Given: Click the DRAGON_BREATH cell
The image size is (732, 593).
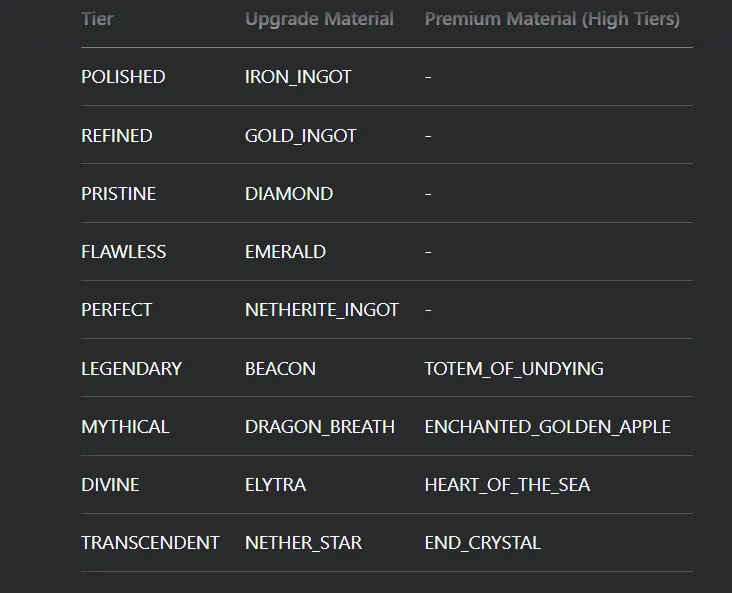Looking at the screenshot, I should 320,426.
